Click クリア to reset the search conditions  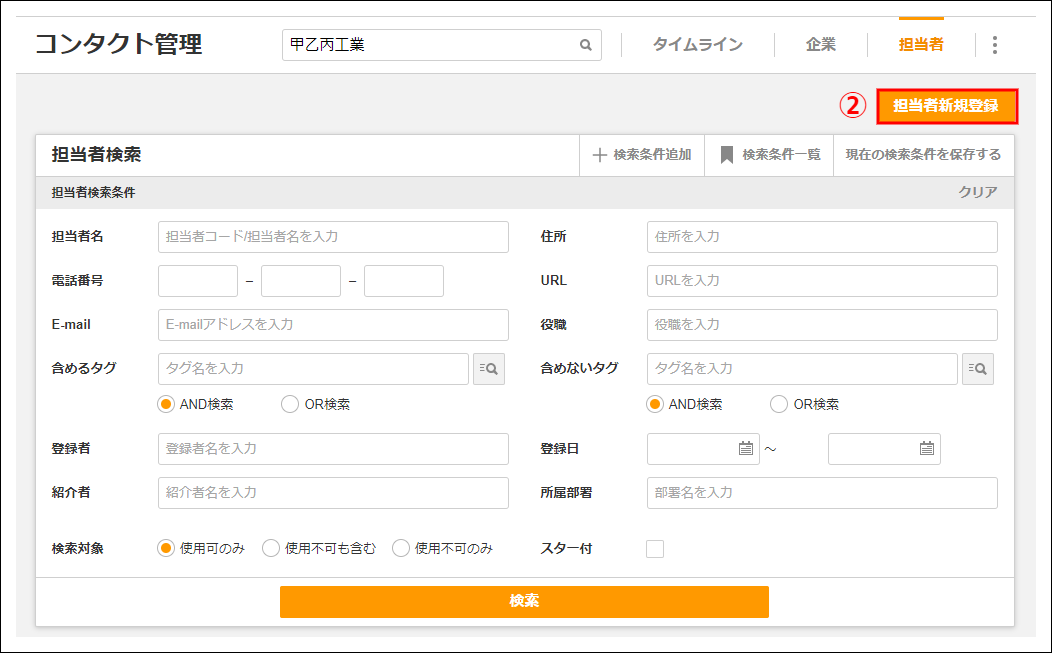click(x=977, y=192)
